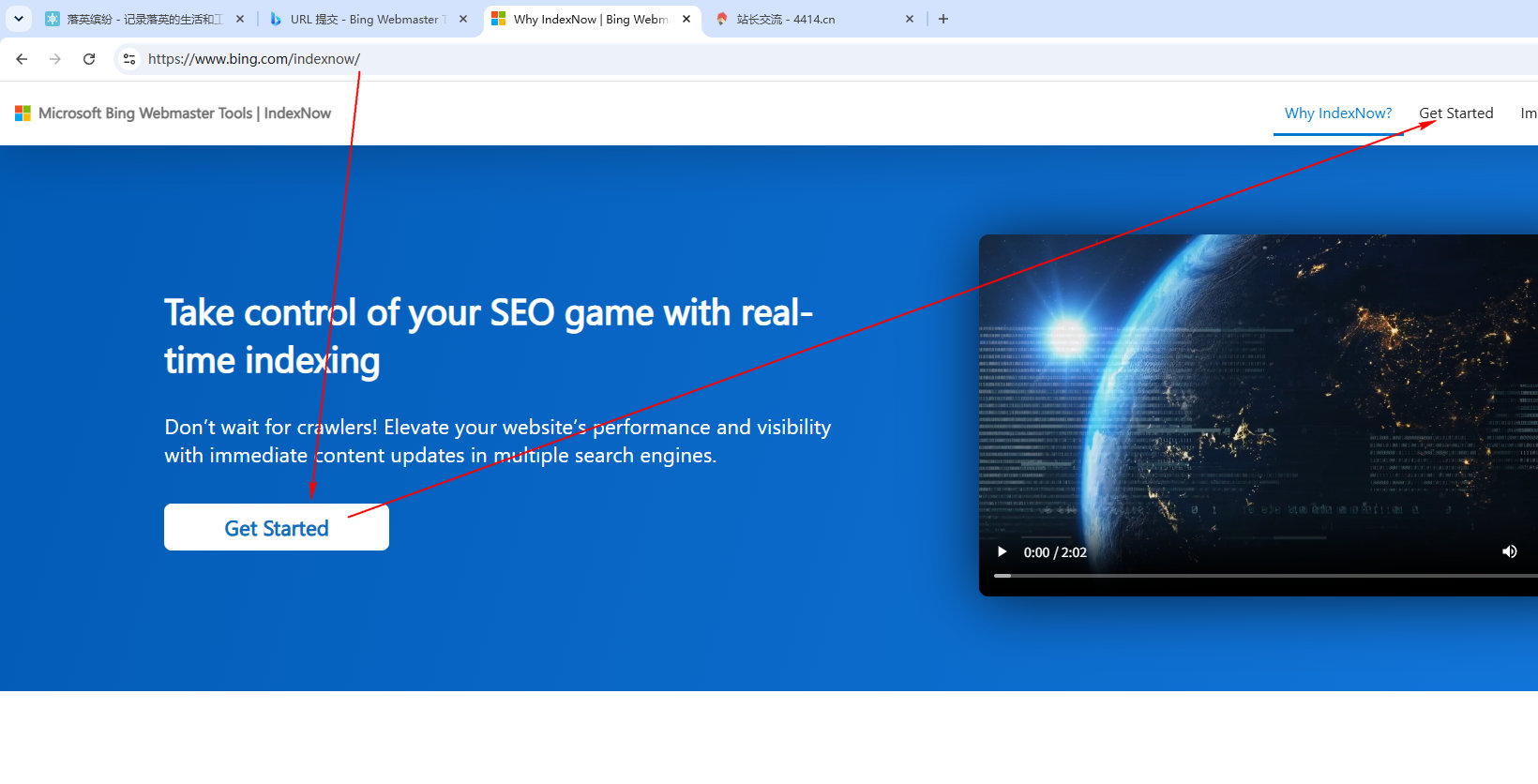Click the Microsoft favicon on Why IndexNow tab
This screenshot has width=1538, height=784.
click(x=499, y=19)
